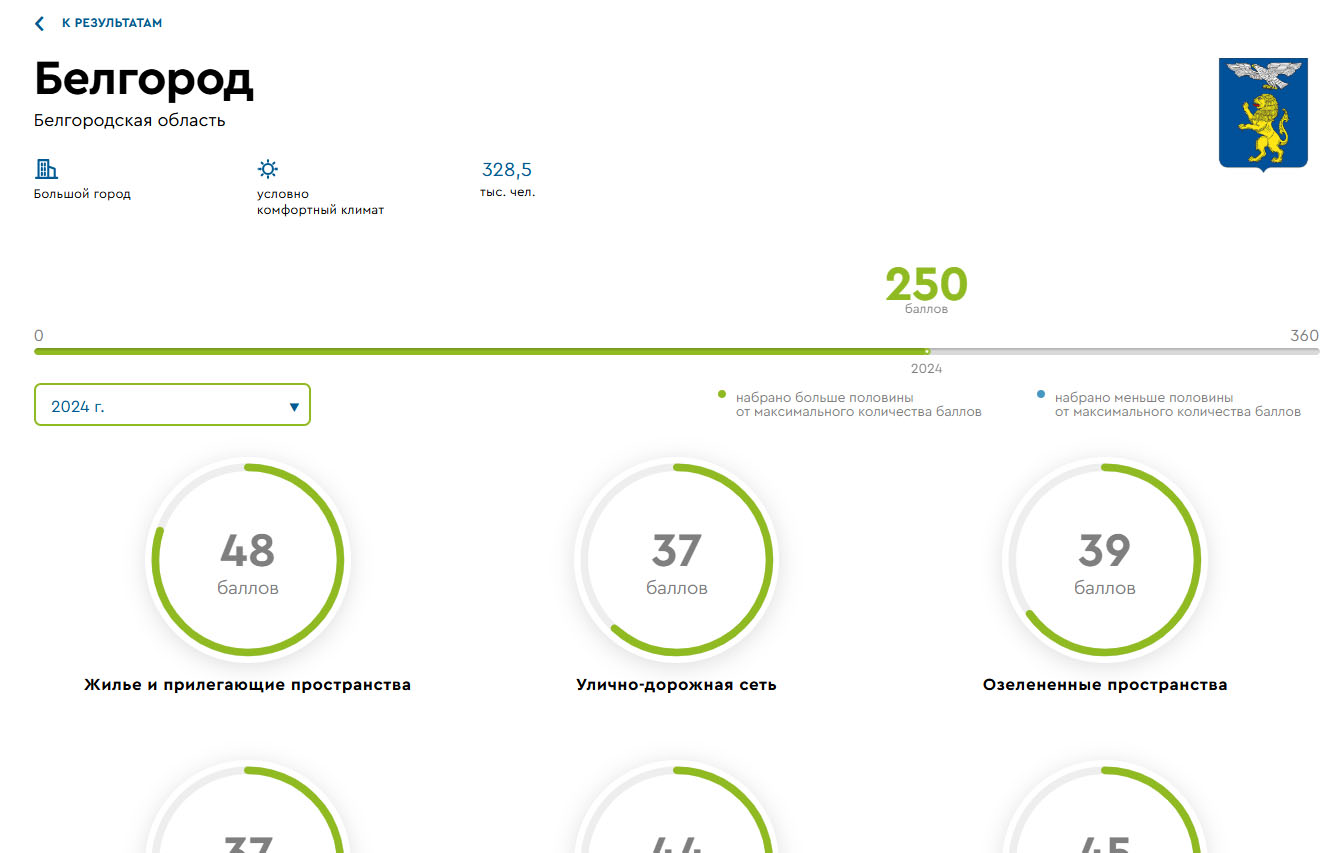Click the Belgorod coat of arms emblem

[x=1263, y=114]
